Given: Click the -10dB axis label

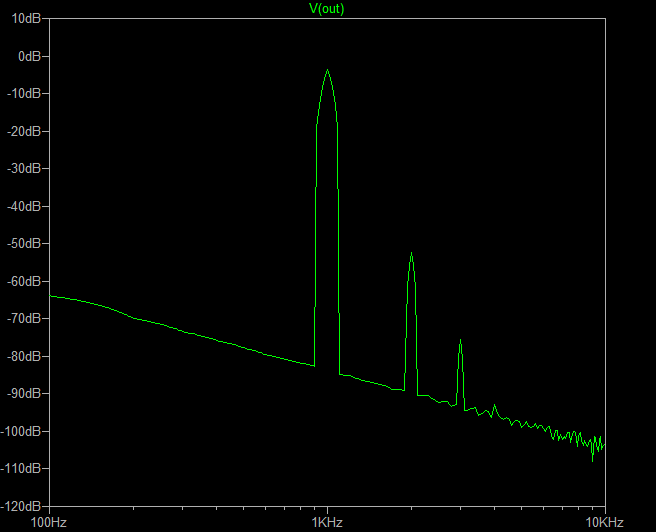Looking at the screenshot, I should click(x=24, y=93).
